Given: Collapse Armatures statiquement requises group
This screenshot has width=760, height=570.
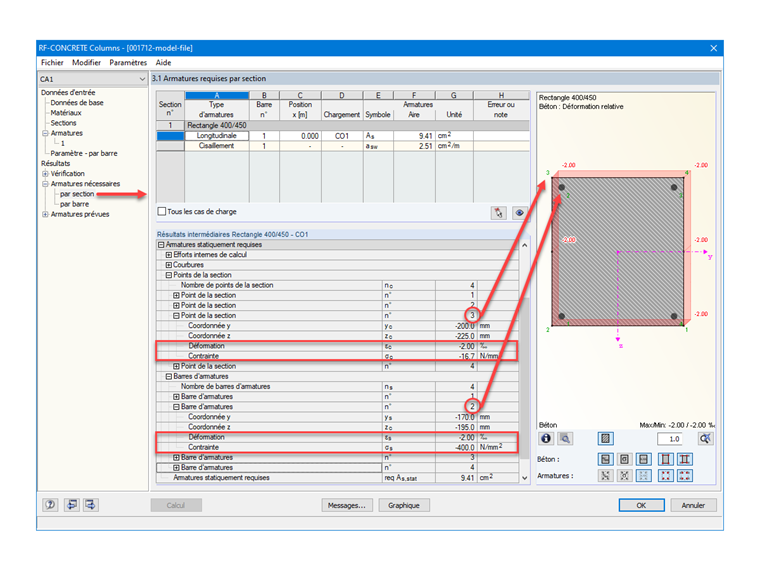Looking at the screenshot, I should pos(161,245).
